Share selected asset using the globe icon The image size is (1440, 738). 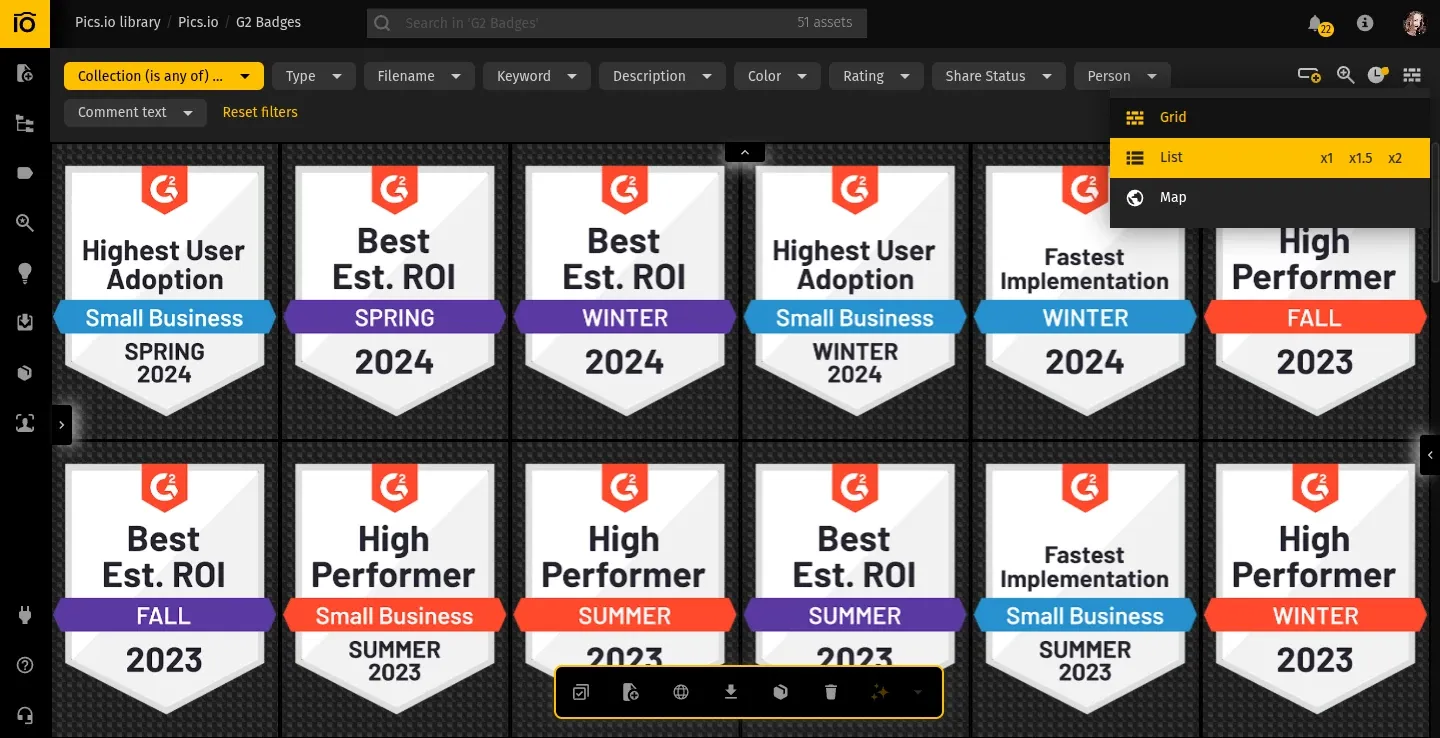[681, 691]
